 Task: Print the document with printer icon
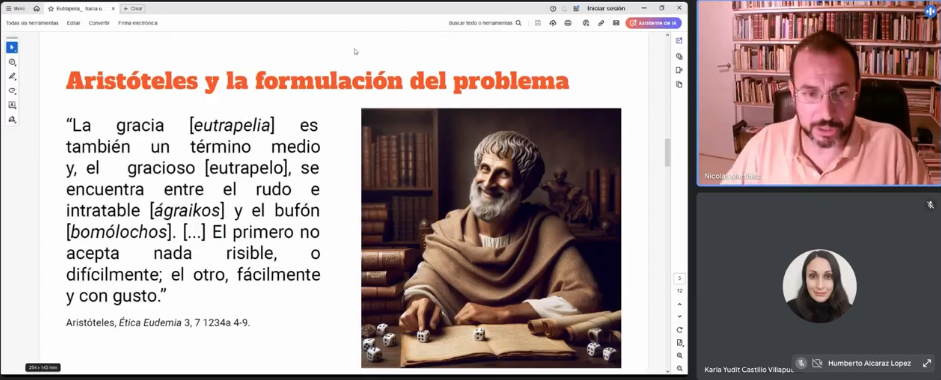pyautogui.click(x=568, y=23)
